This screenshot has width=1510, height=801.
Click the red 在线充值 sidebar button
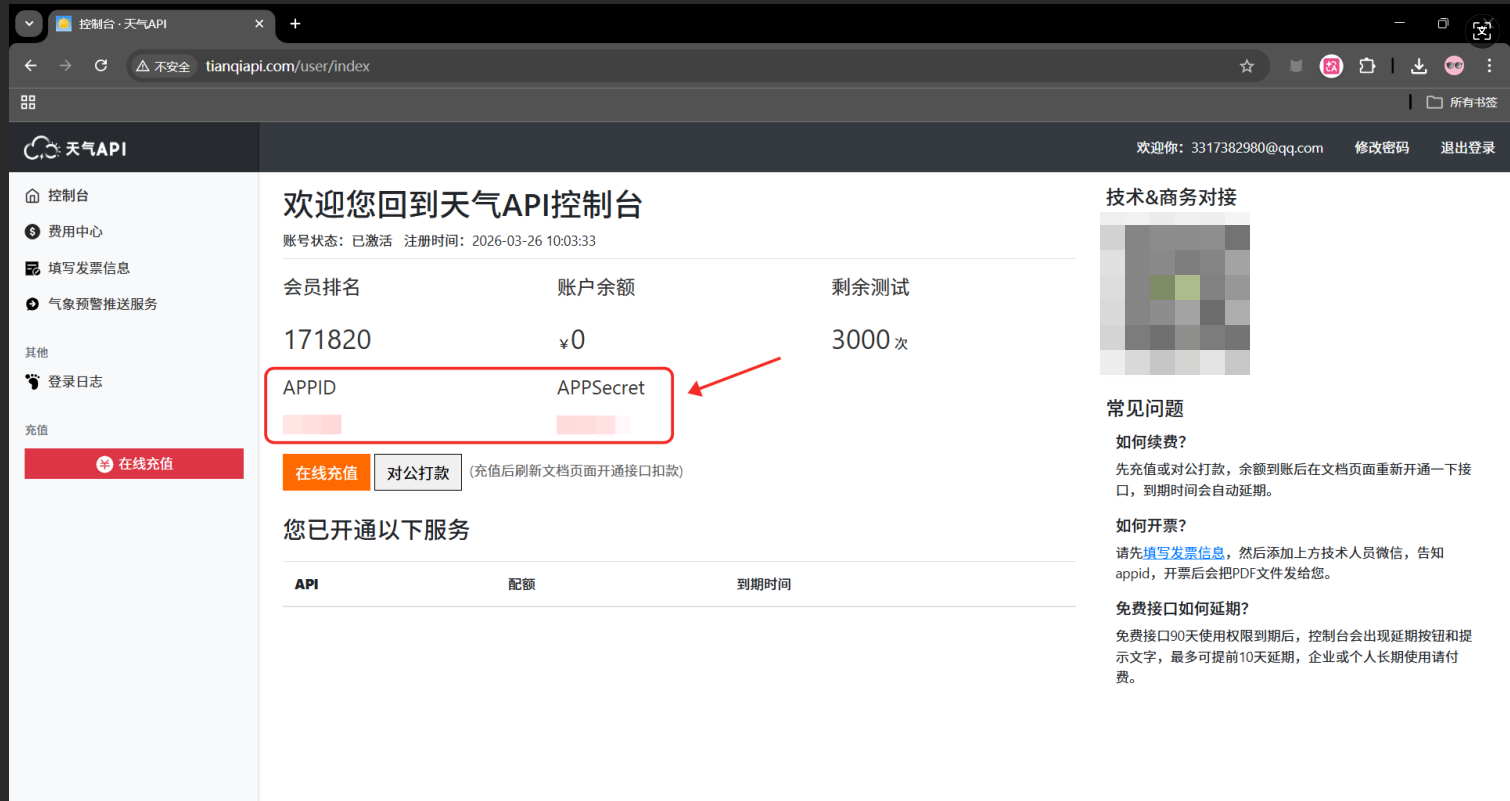click(134, 464)
